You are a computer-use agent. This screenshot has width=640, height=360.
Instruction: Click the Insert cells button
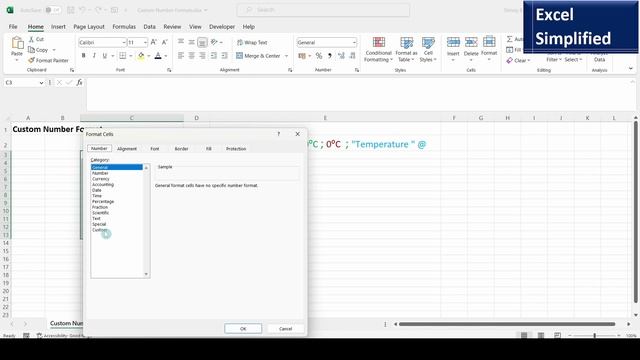[453, 49]
